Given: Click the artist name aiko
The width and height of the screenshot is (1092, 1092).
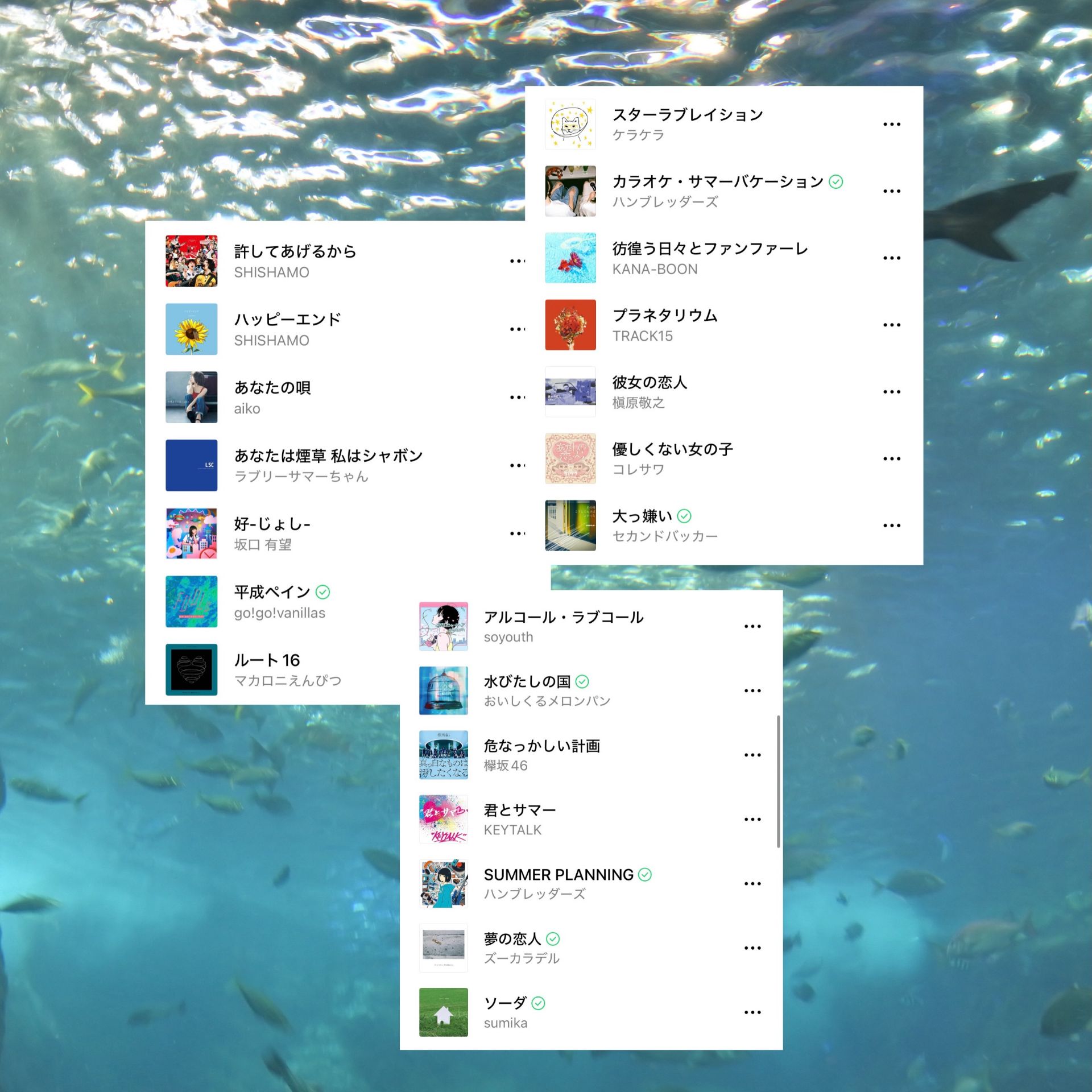Looking at the screenshot, I should (247, 408).
